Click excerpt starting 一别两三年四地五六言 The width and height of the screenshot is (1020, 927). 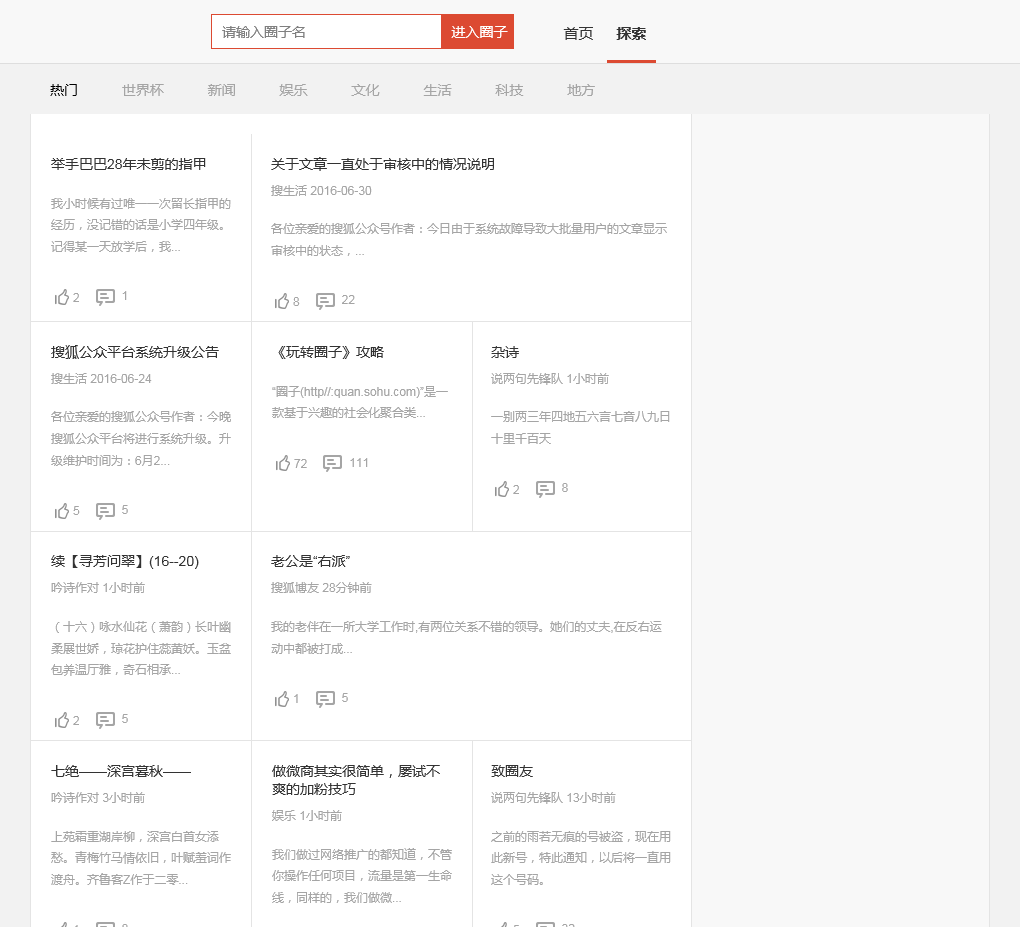click(580, 427)
